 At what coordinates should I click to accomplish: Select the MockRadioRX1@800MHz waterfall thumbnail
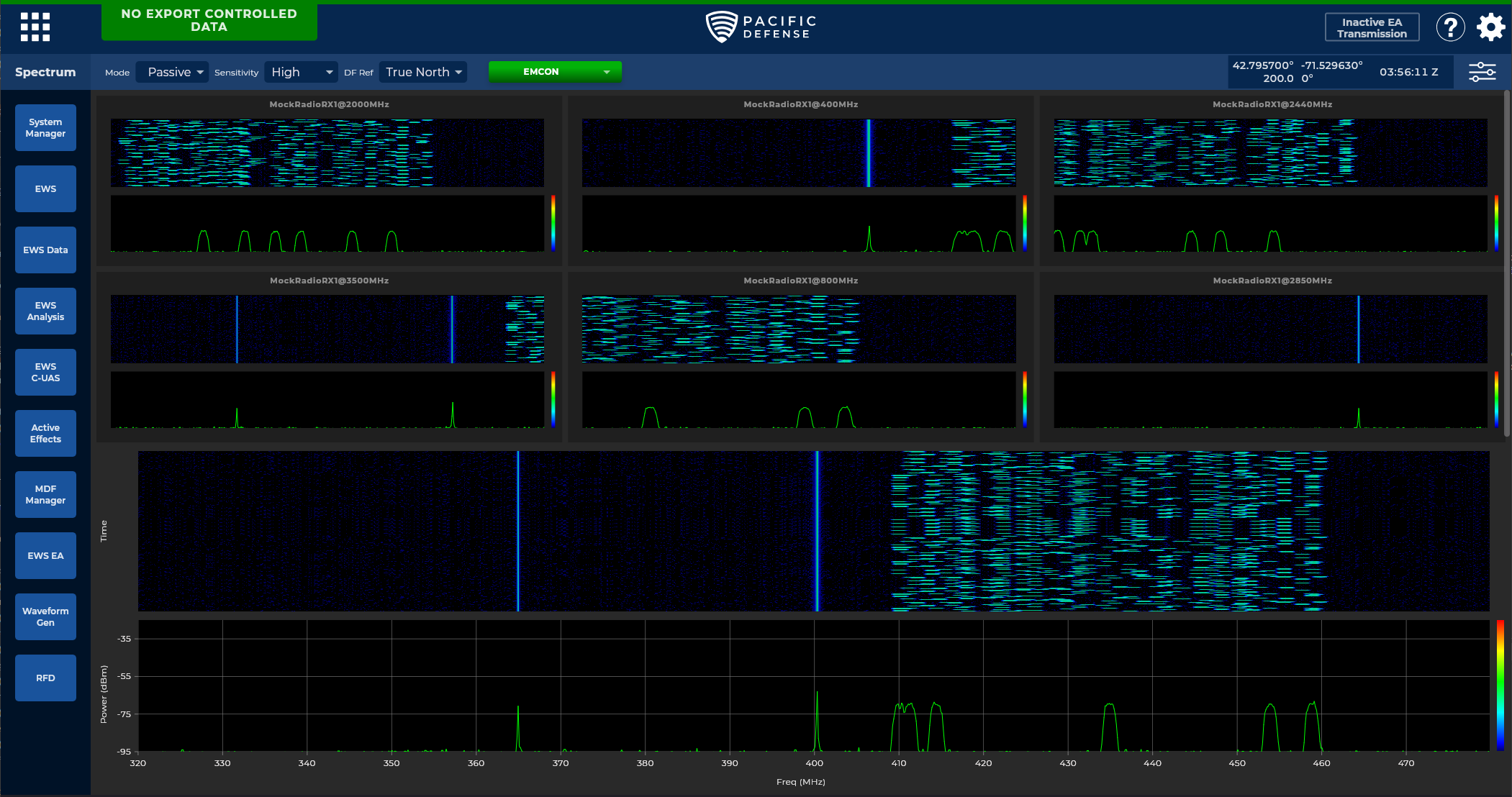[799, 329]
